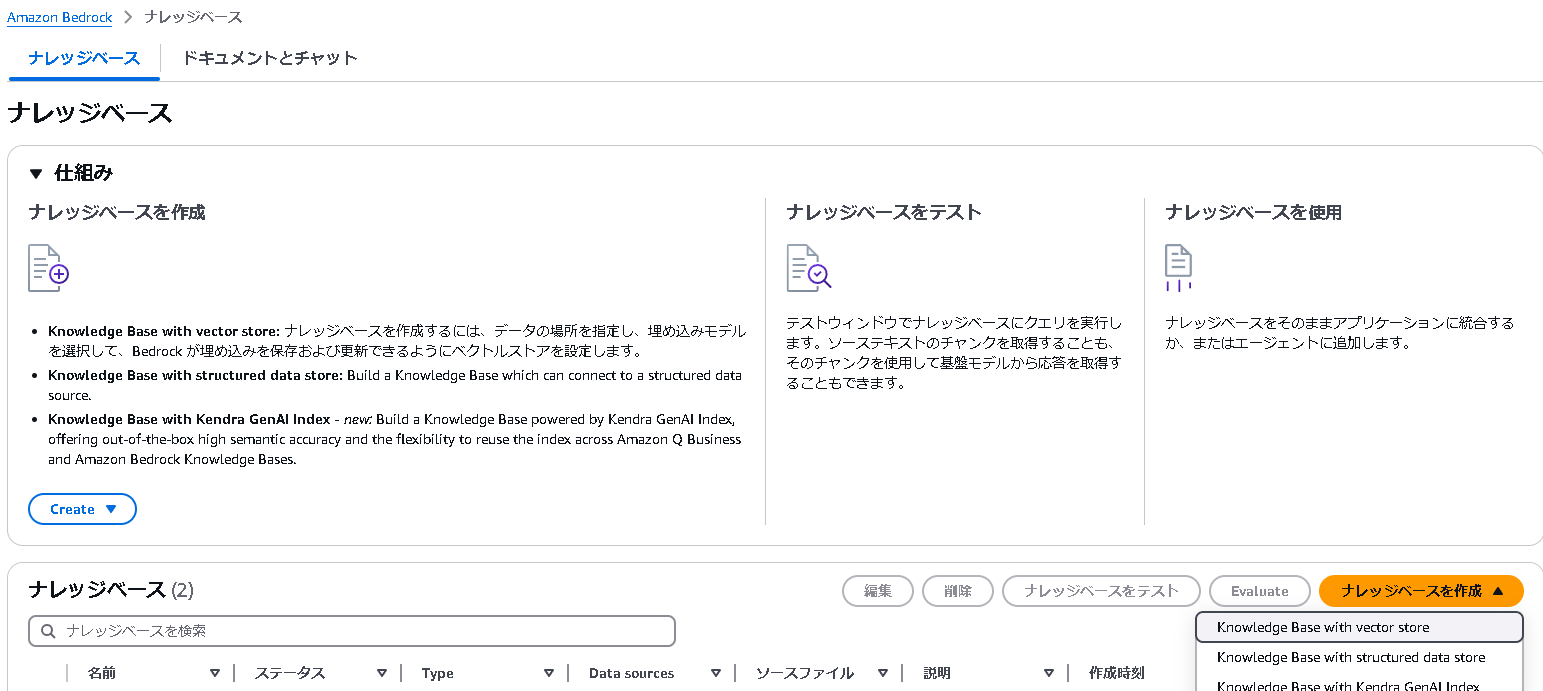The width and height of the screenshot is (1543, 691).
Task: Click the ナレッジベースをテスト heading in 仕組み
Action: point(884,212)
